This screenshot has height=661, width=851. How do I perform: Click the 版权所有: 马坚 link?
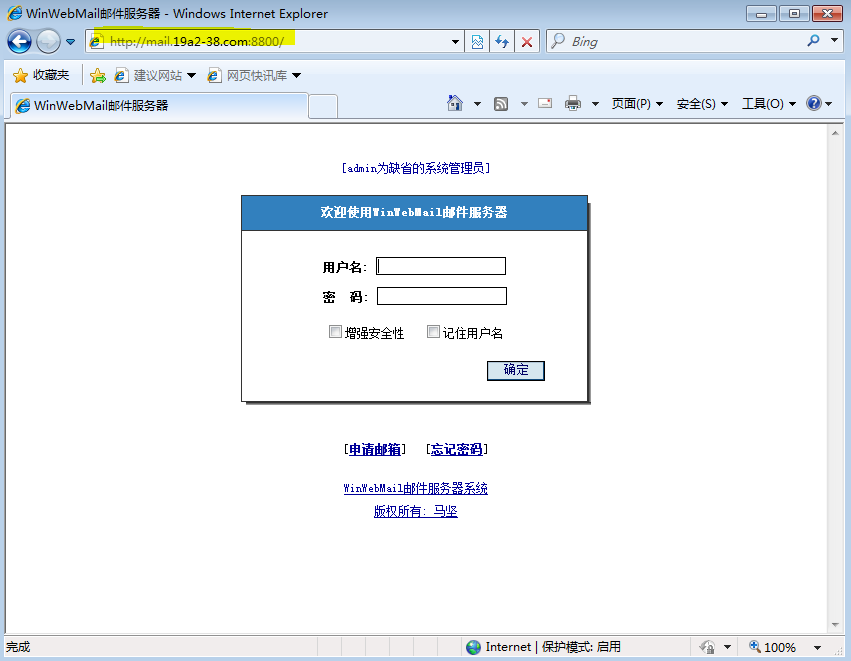tap(416, 511)
